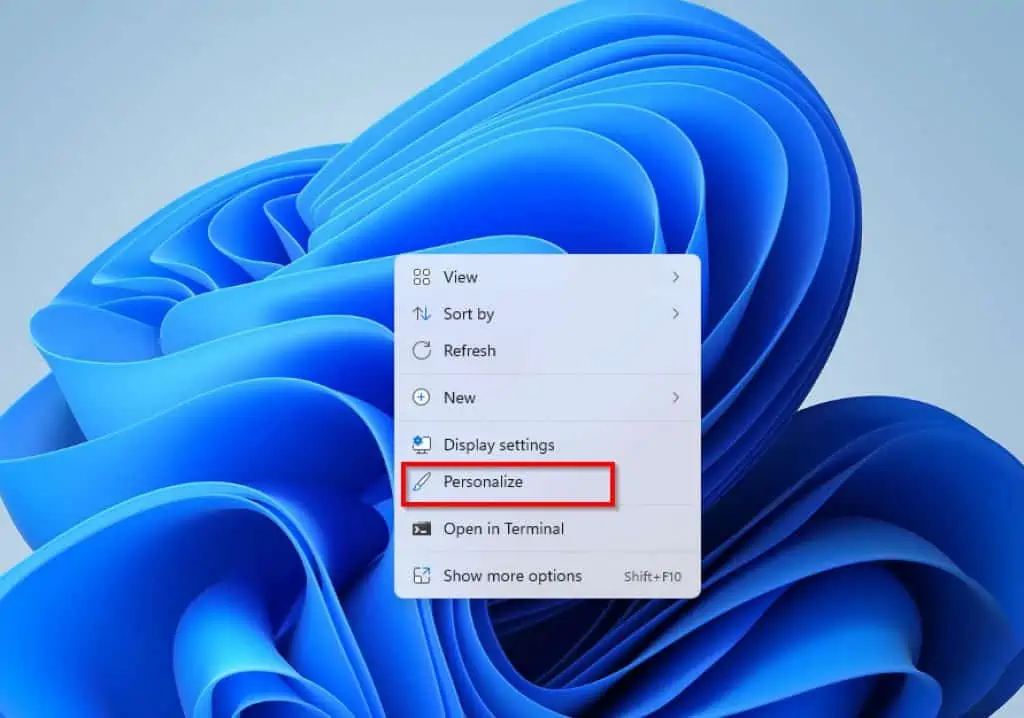This screenshot has width=1024, height=718.
Task: Click the Show more options icon
Action: click(x=423, y=576)
